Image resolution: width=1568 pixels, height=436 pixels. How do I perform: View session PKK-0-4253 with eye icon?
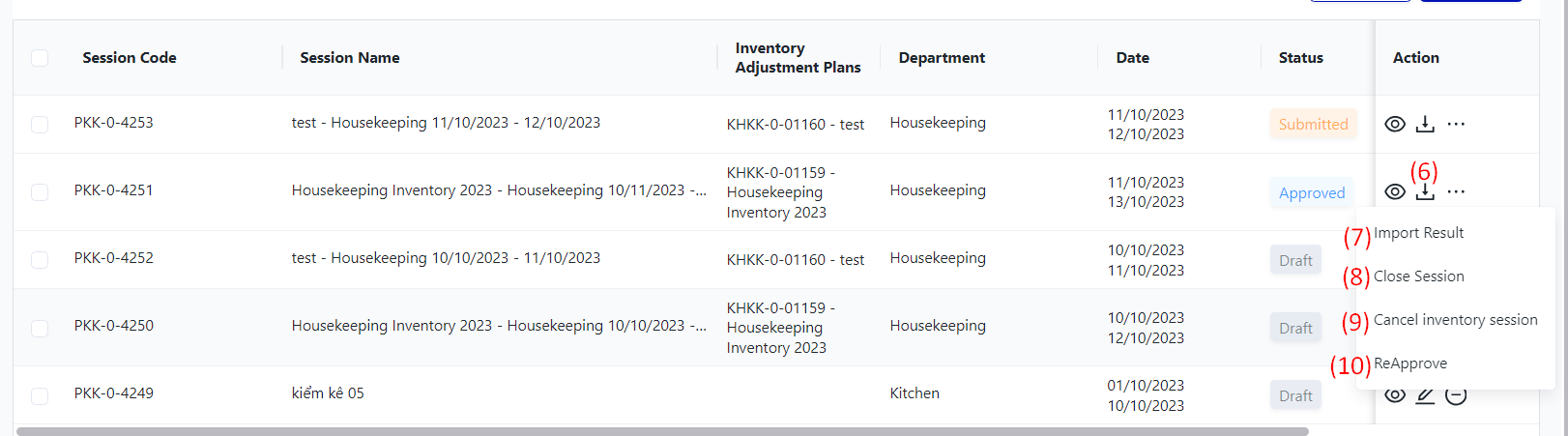point(1394,124)
